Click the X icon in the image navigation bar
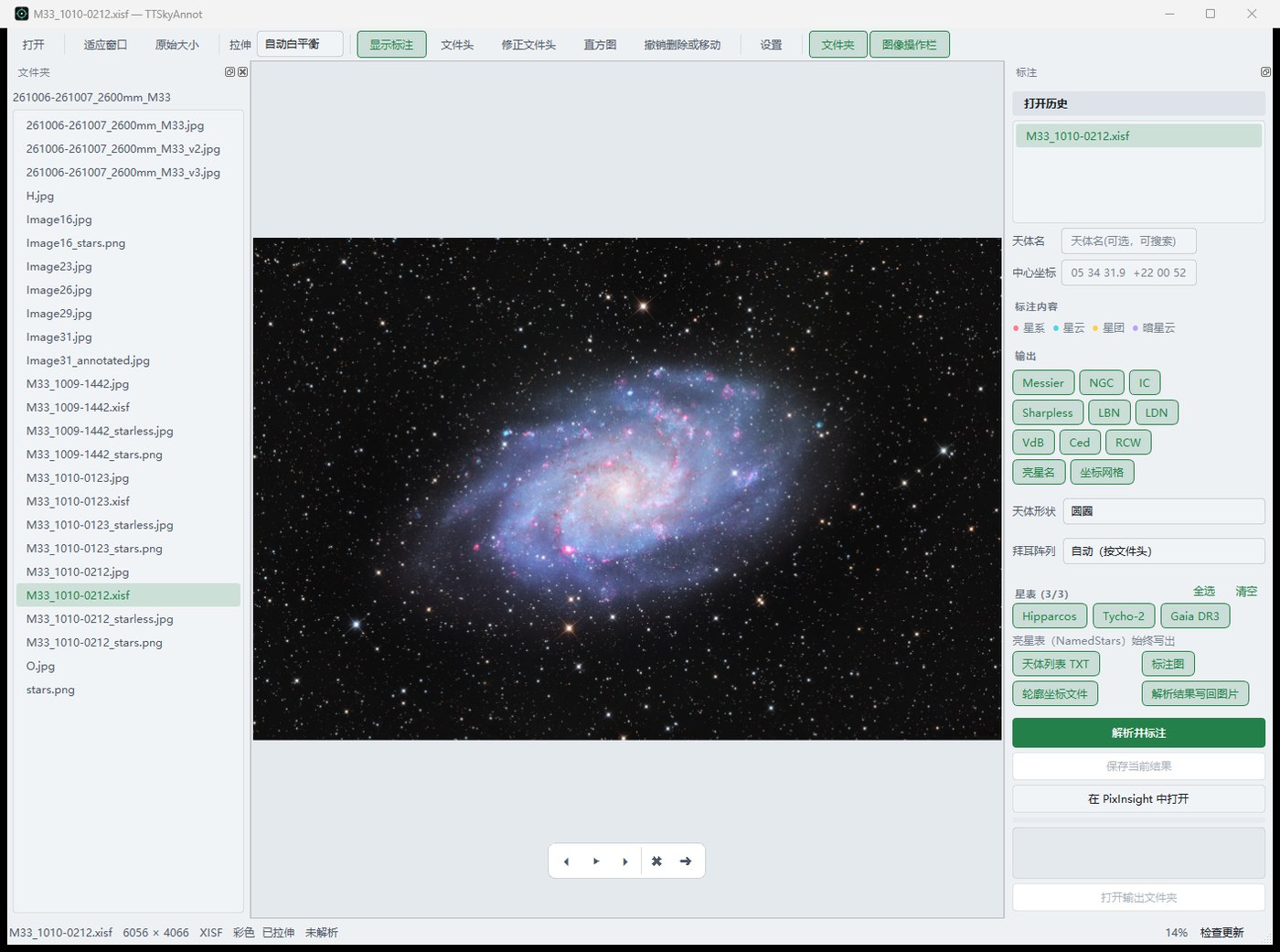The height and width of the screenshot is (952, 1280). point(656,861)
